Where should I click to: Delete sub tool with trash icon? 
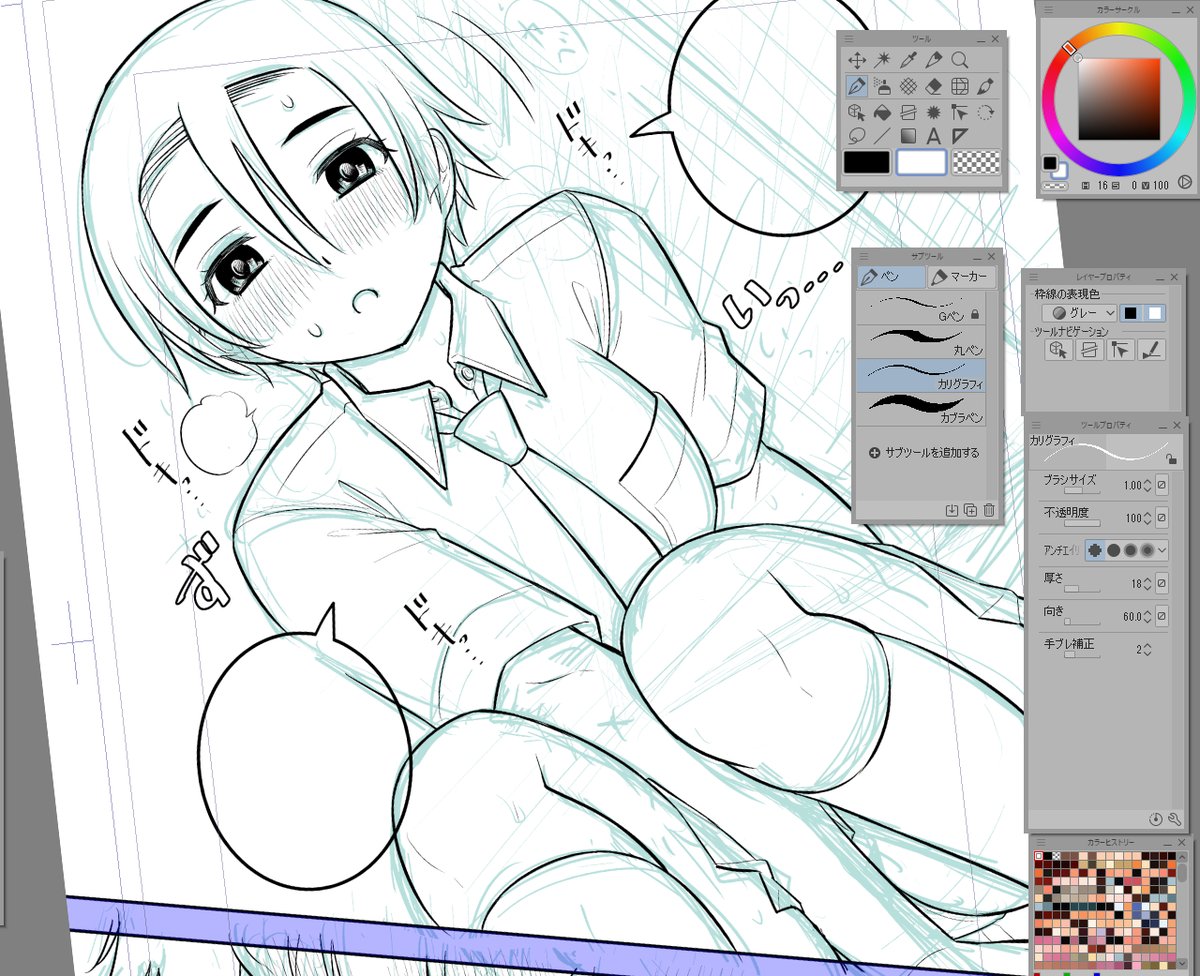click(989, 510)
